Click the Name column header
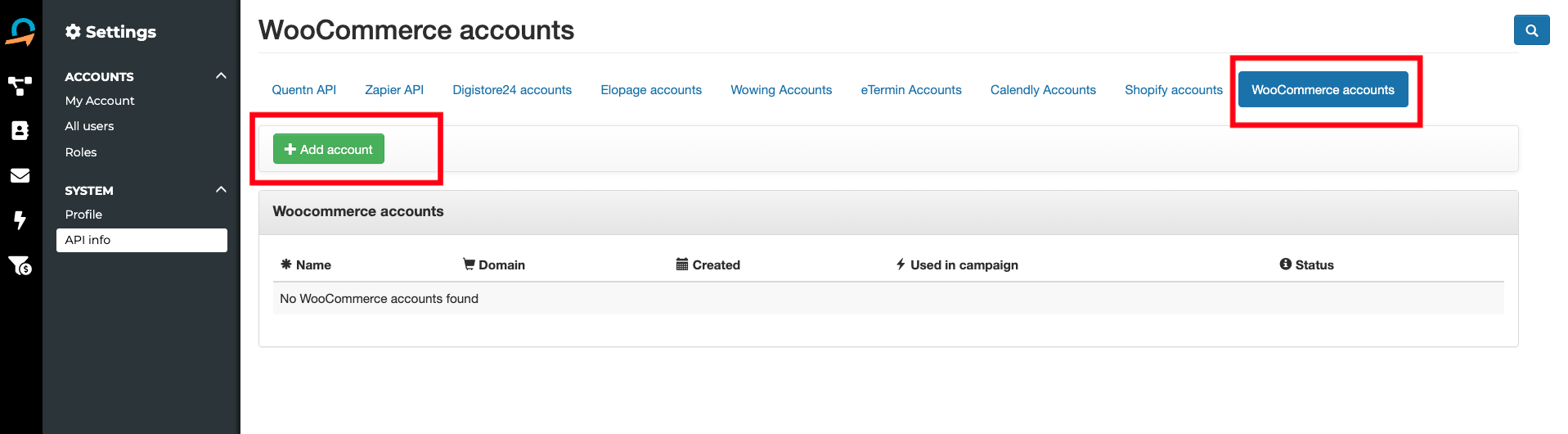The width and height of the screenshot is (1568, 434). point(306,264)
